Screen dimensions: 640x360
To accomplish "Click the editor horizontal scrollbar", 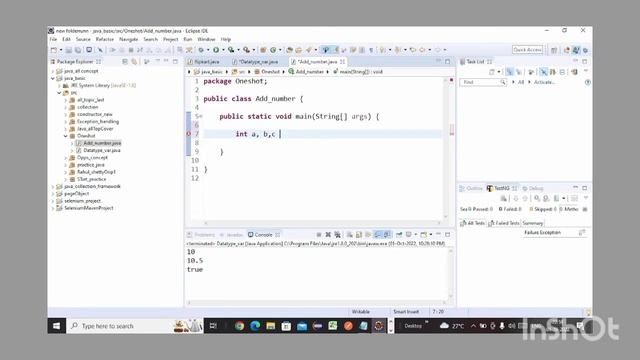I will (322, 223).
